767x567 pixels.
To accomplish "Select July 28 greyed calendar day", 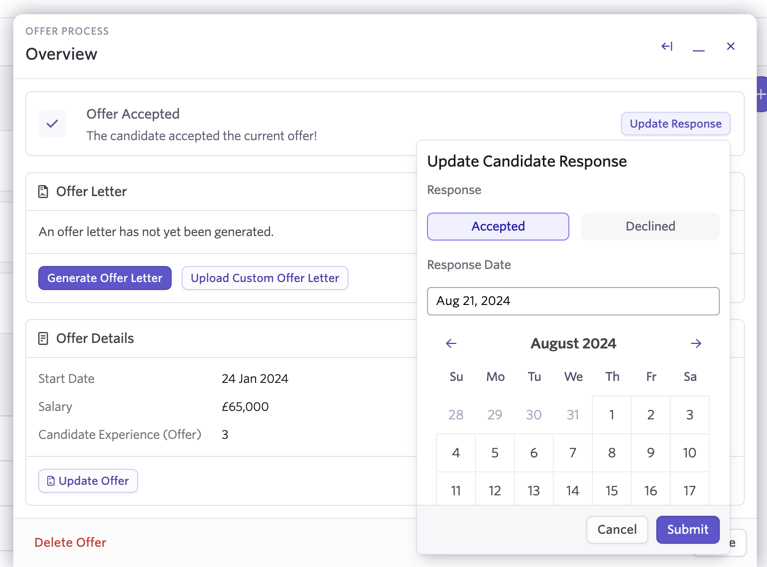I will (456, 415).
